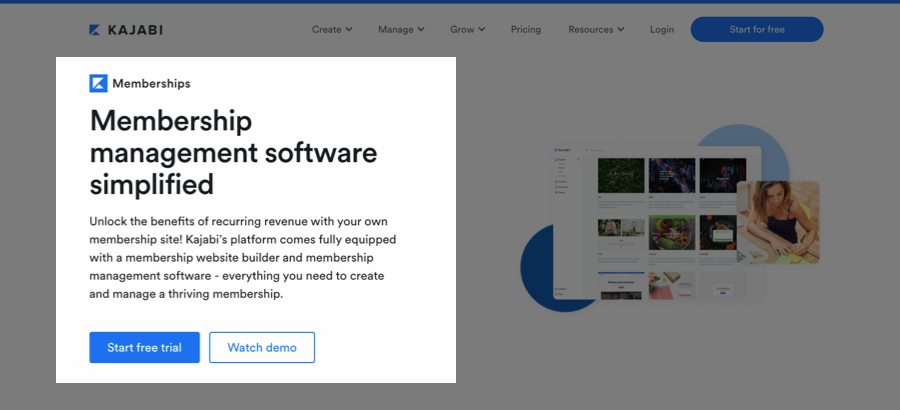Expand the Grow menu dropdown

click(x=467, y=29)
